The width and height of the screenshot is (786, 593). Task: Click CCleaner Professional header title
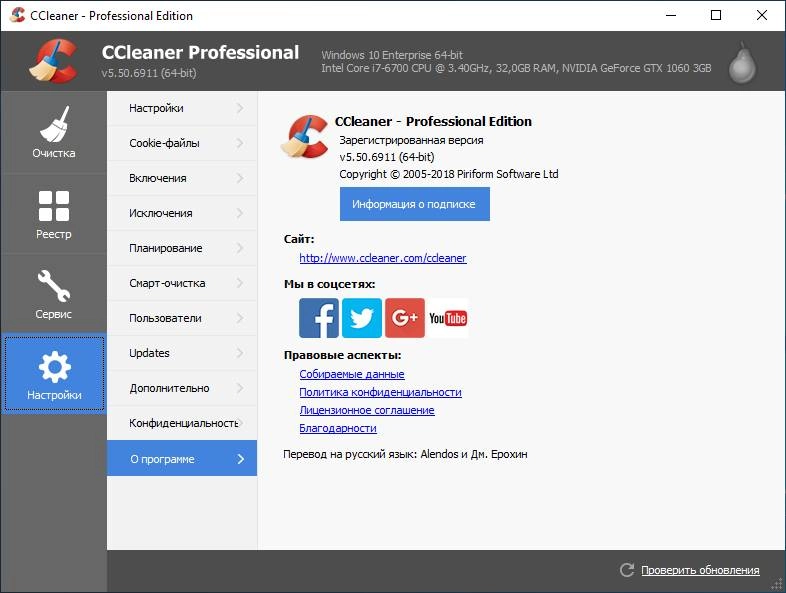click(201, 53)
